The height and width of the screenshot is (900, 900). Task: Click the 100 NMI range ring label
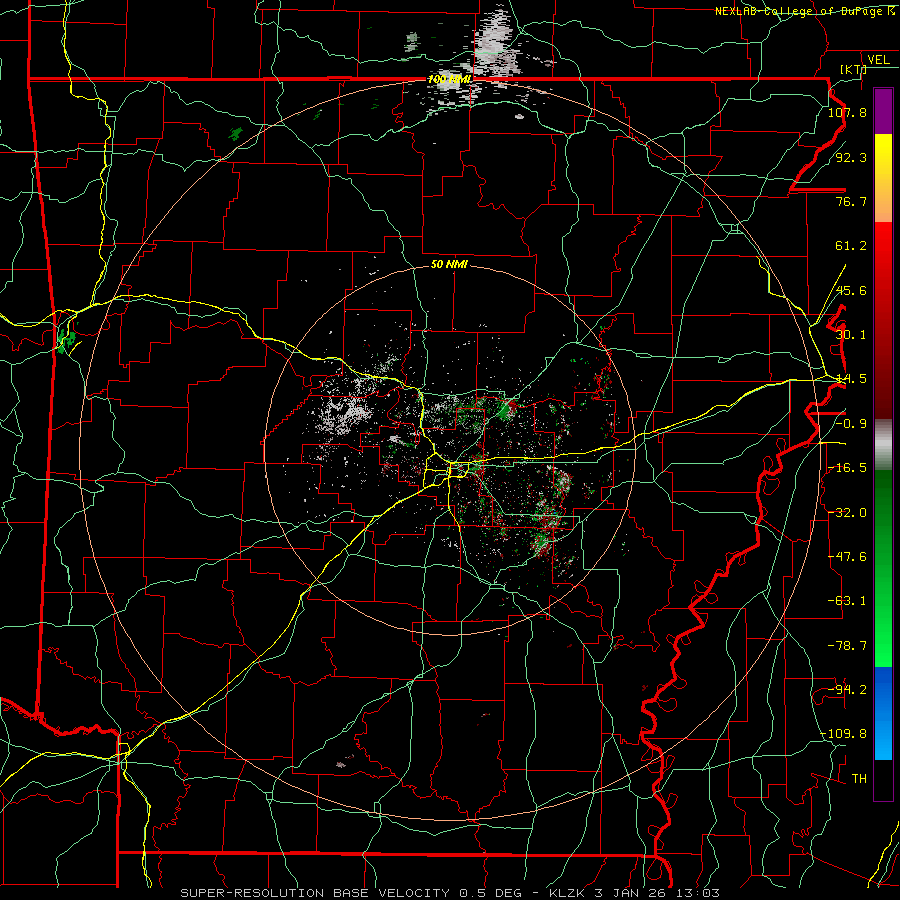(x=449, y=79)
